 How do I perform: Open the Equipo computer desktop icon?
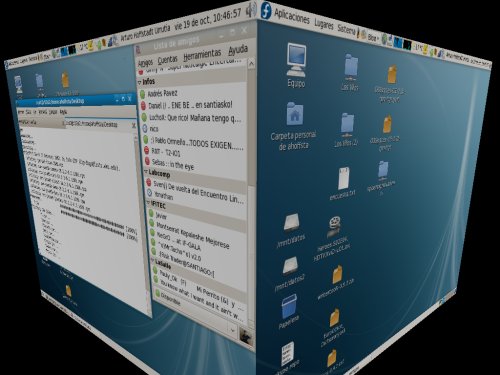coord(296,65)
